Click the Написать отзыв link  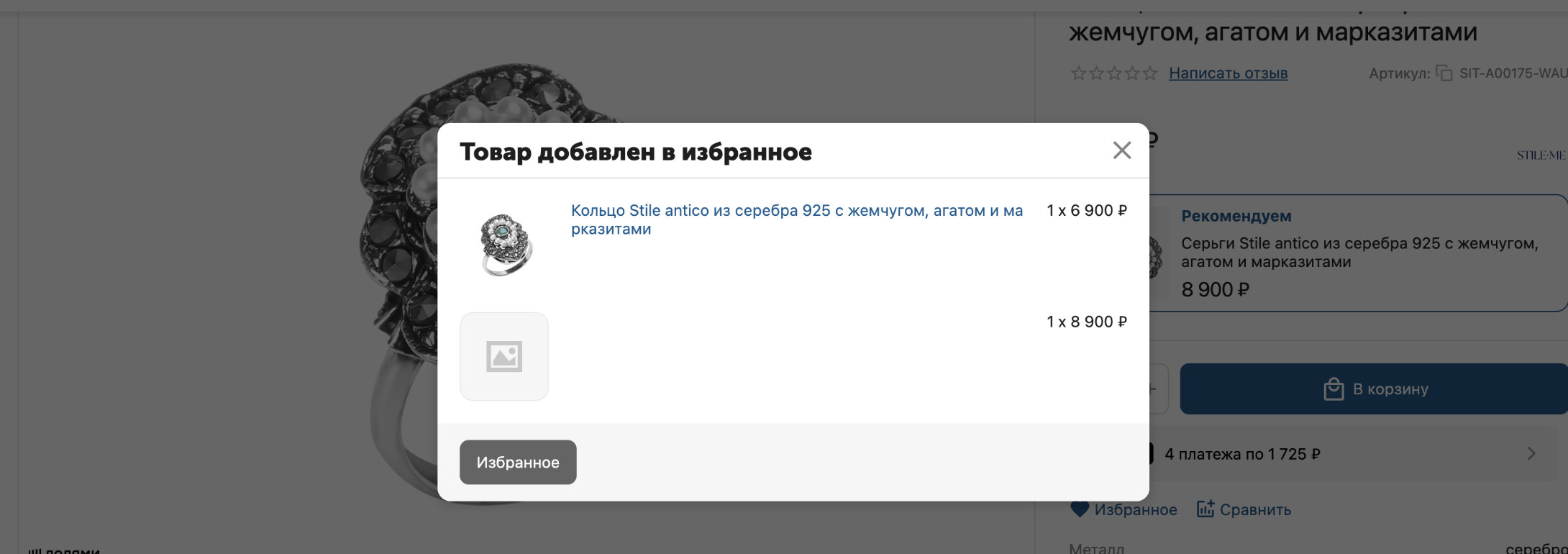coord(1228,73)
